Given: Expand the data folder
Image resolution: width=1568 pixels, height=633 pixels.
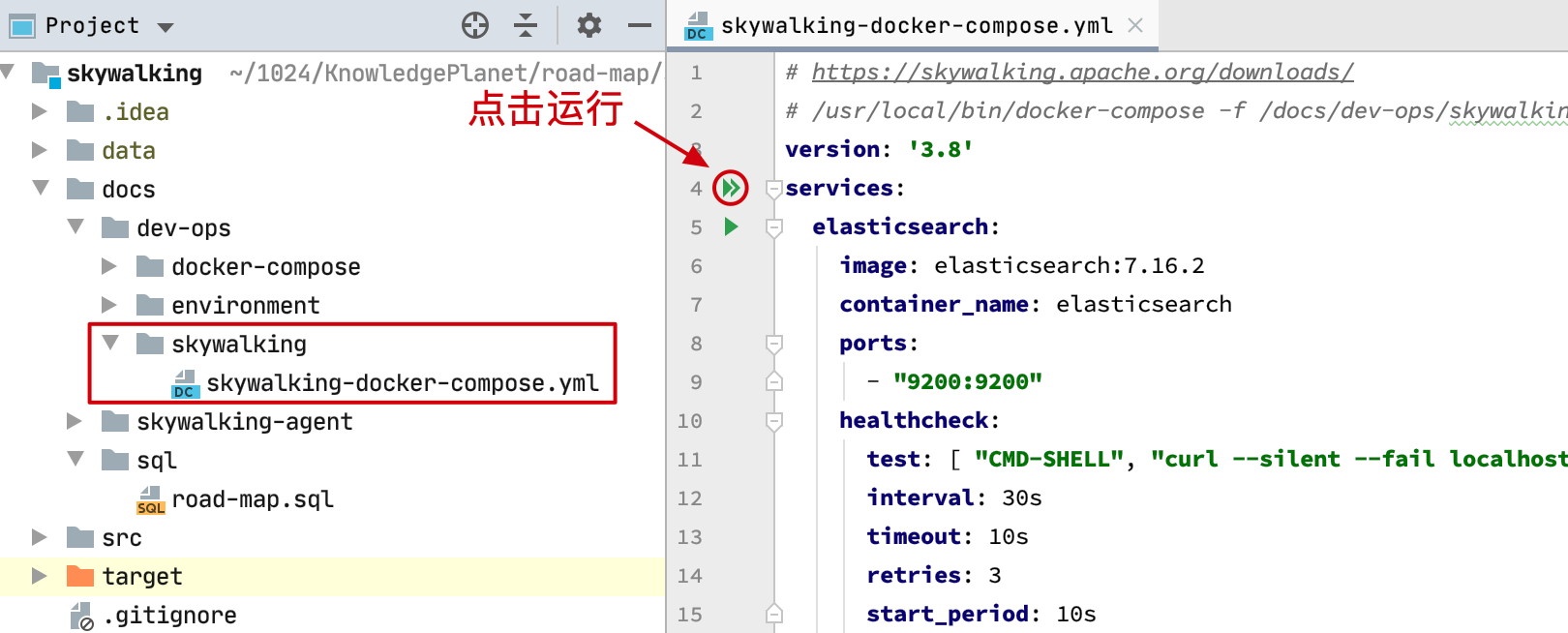Looking at the screenshot, I should (40, 150).
